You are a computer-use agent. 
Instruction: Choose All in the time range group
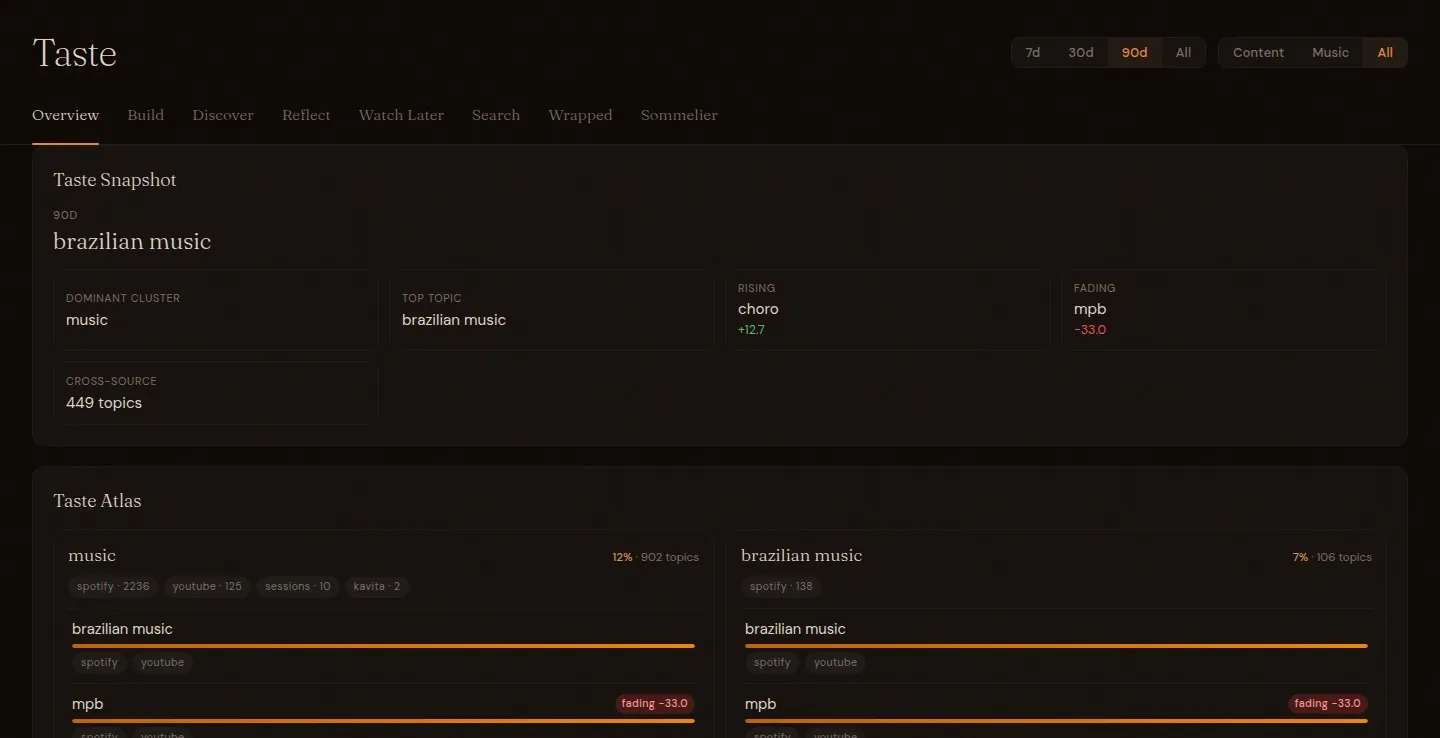pyautogui.click(x=1183, y=52)
